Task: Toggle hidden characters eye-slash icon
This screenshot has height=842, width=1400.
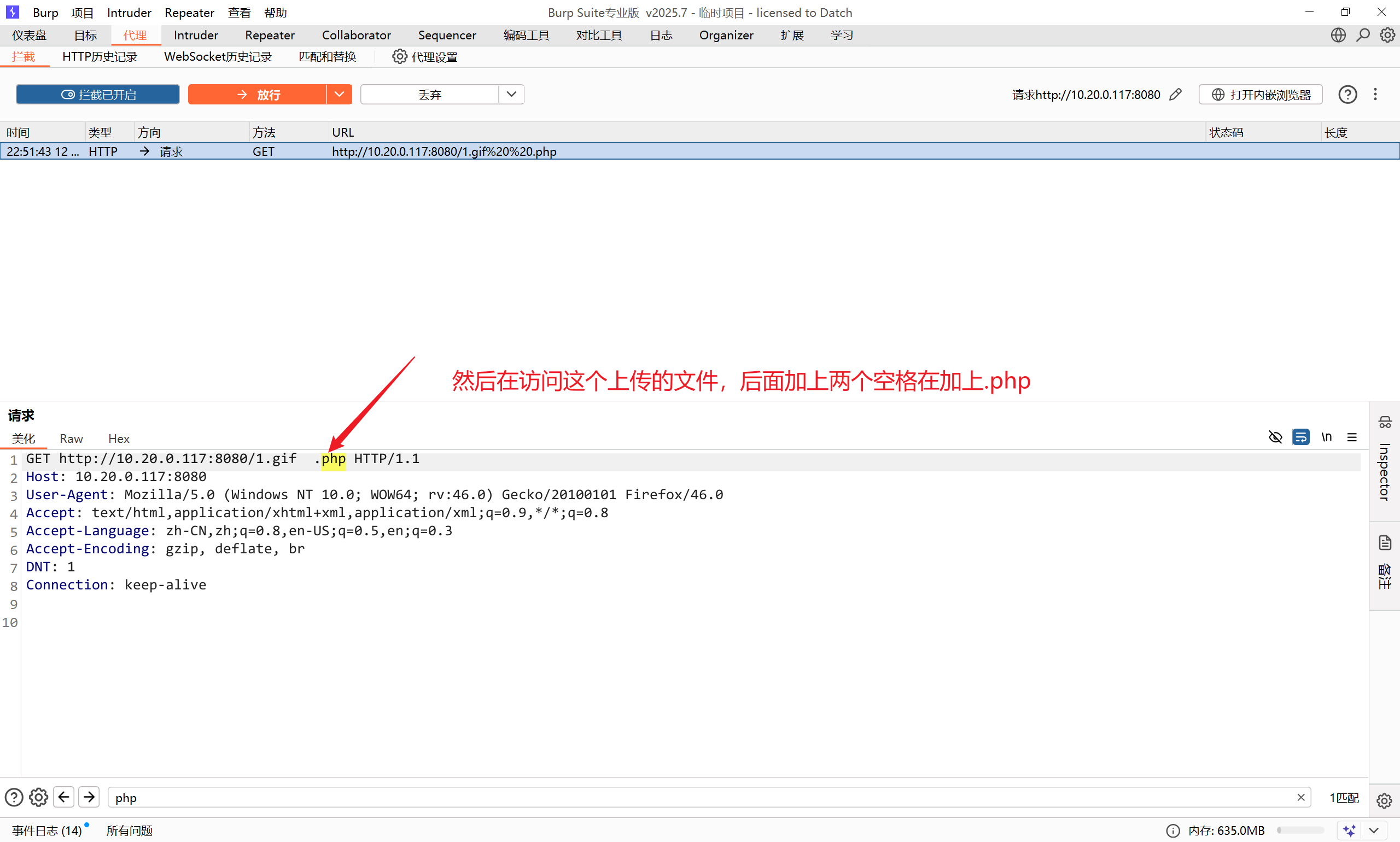Action: click(x=1275, y=437)
